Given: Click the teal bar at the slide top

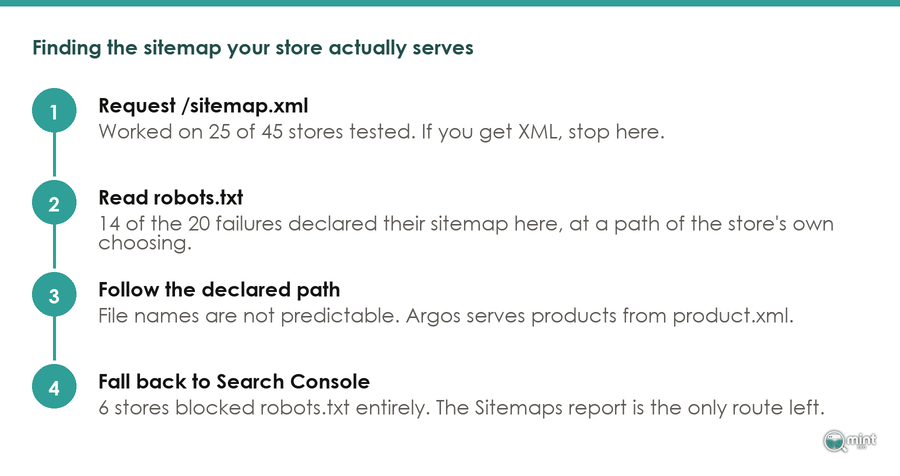Looking at the screenshot, I should pyautogui.click(x=450, y=3).
